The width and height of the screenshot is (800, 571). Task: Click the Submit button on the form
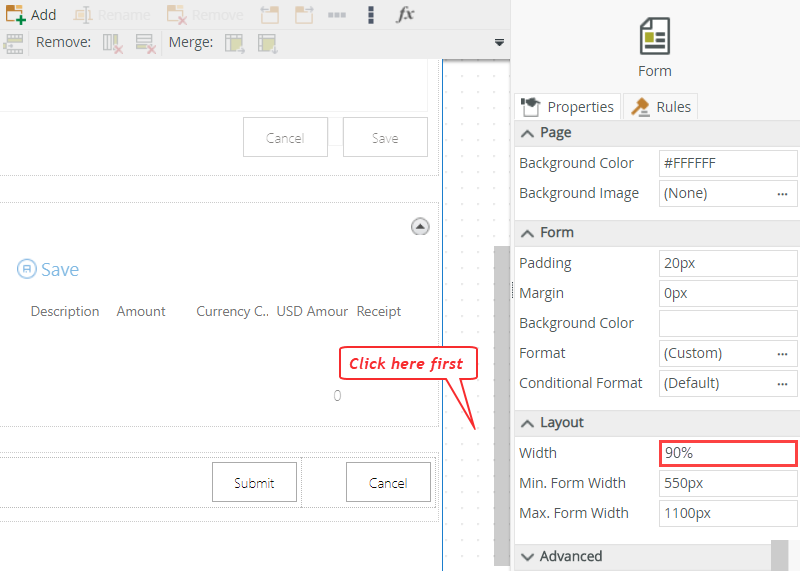point(254,482)
